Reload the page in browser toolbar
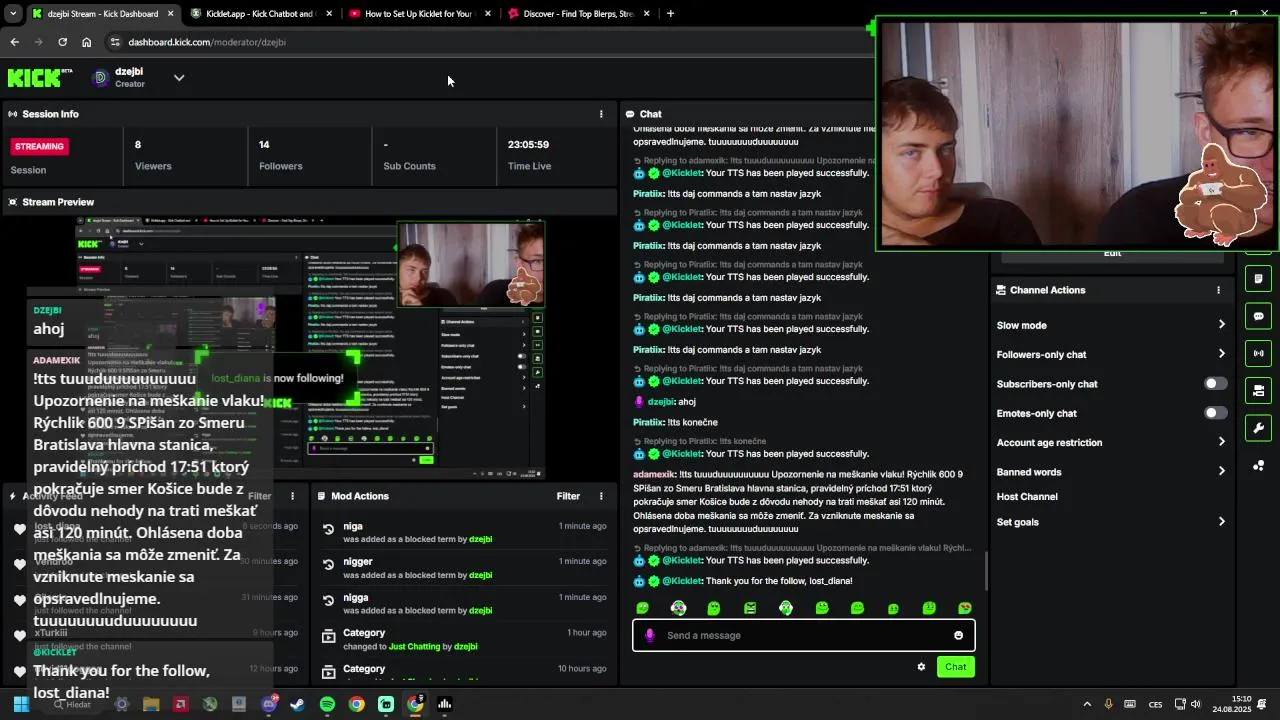 tap(62, 42)
